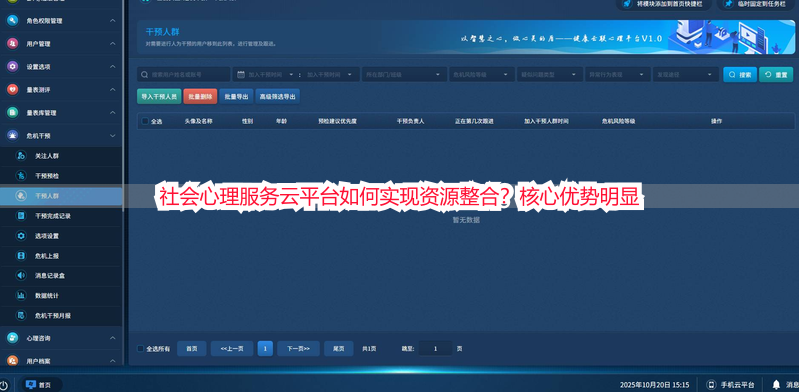Image resolution: width=799 pixels, height=392 pixels.
Task: Click the date 2025年10月20日 15:15 in taskbar
Action: [x=654, y=385]
